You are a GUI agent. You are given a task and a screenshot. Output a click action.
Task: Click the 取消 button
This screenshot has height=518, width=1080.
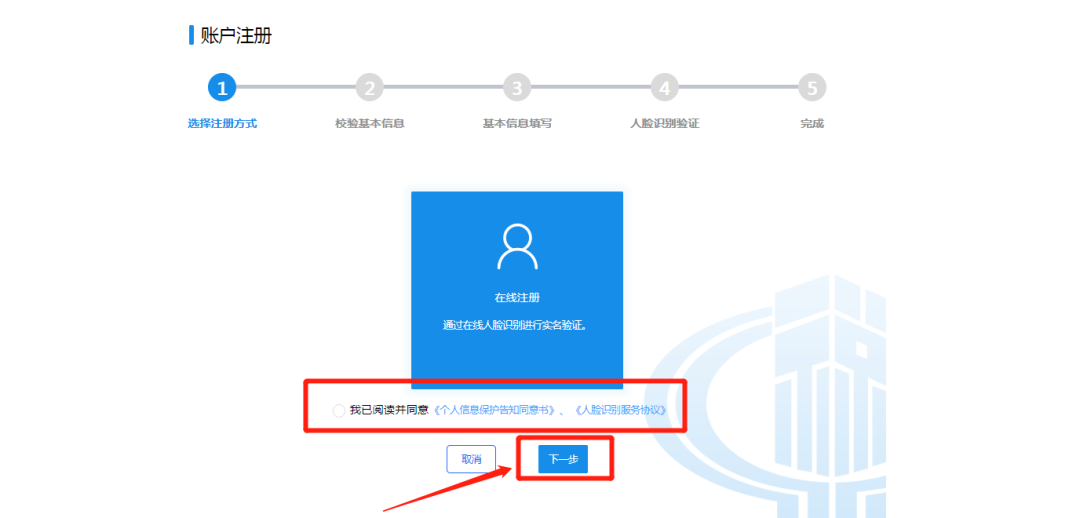pyautogui.click(x=471, y=459)
